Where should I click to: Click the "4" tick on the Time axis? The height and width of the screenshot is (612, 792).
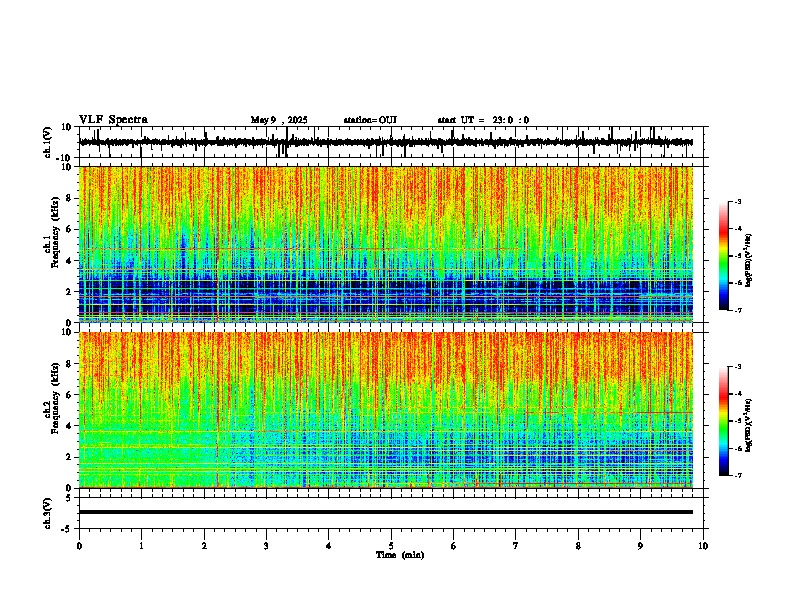pos(329,546)
